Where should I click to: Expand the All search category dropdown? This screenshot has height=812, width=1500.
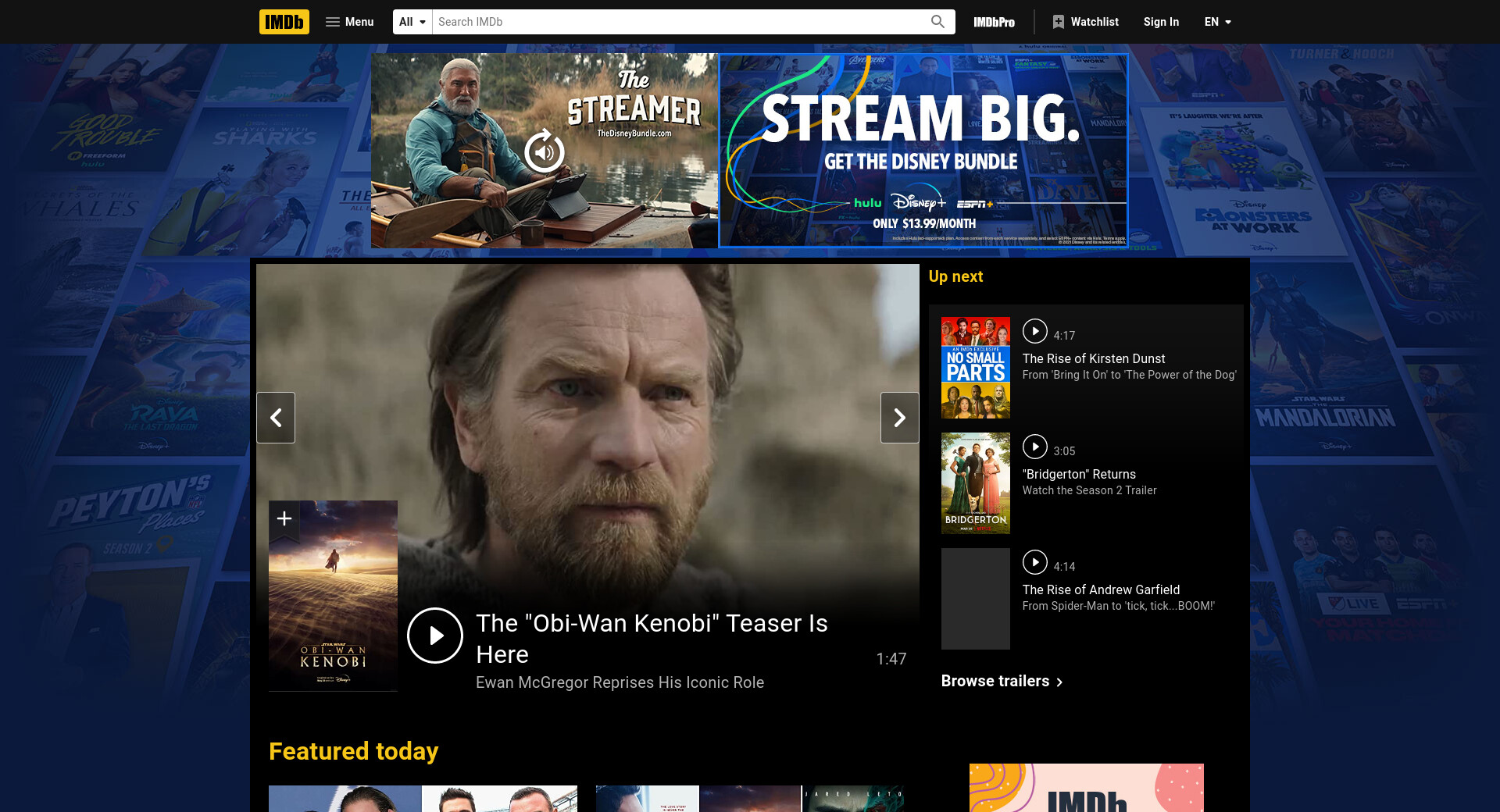click(x=412, y=22)
